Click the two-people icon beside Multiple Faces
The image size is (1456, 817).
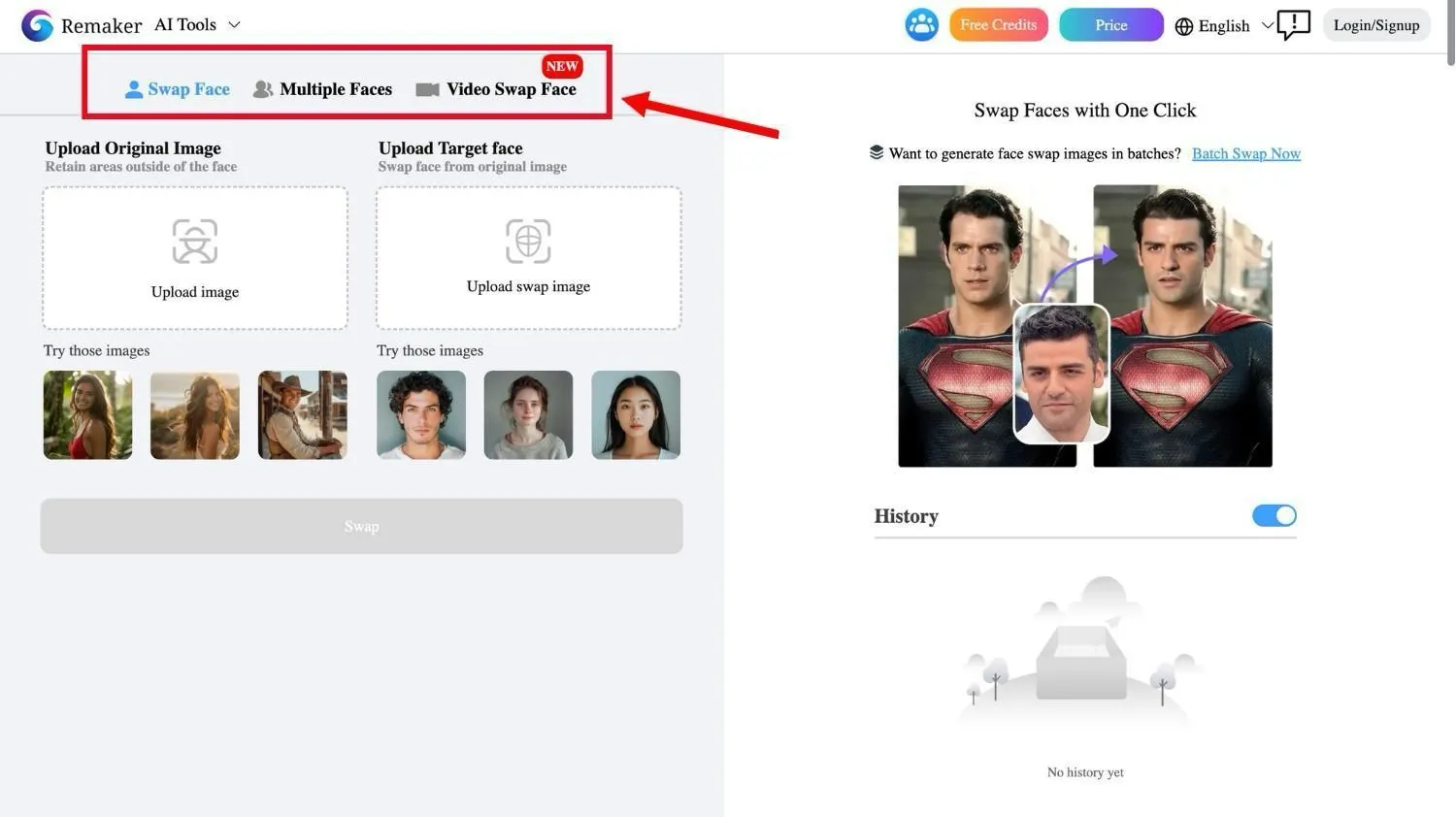coord(262,89)
